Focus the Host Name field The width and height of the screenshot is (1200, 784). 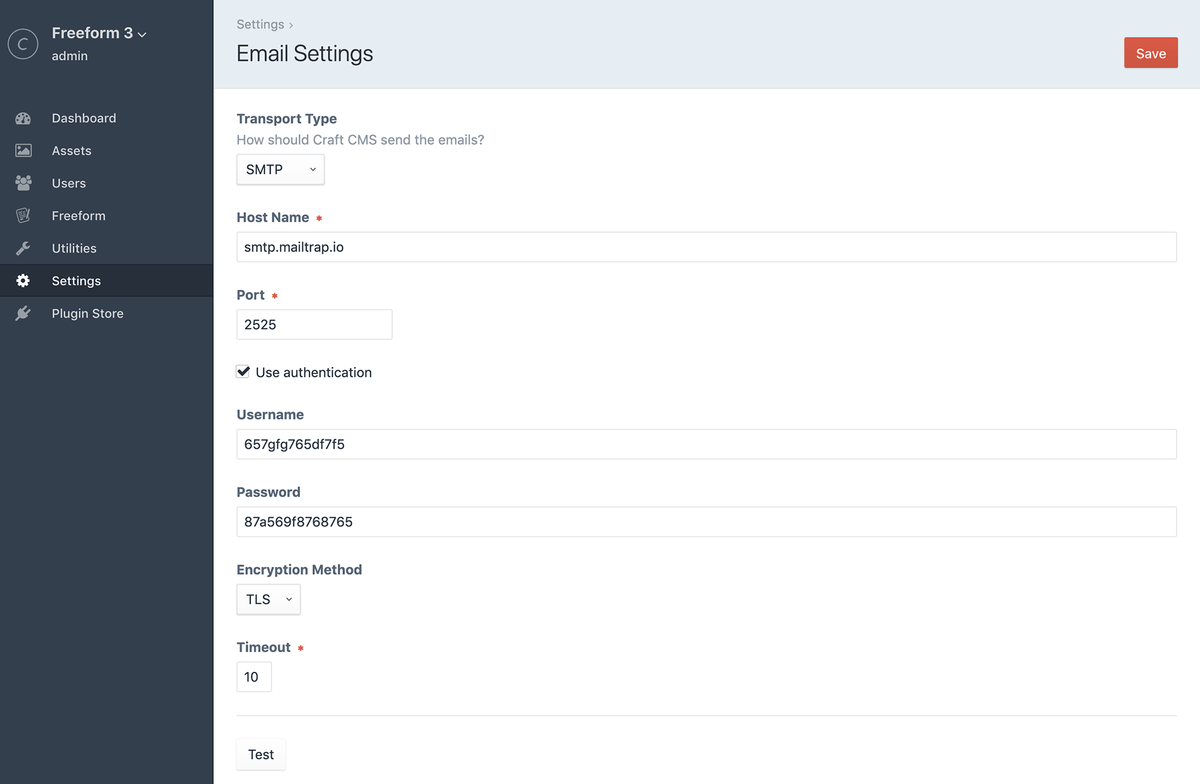[706, 247]
